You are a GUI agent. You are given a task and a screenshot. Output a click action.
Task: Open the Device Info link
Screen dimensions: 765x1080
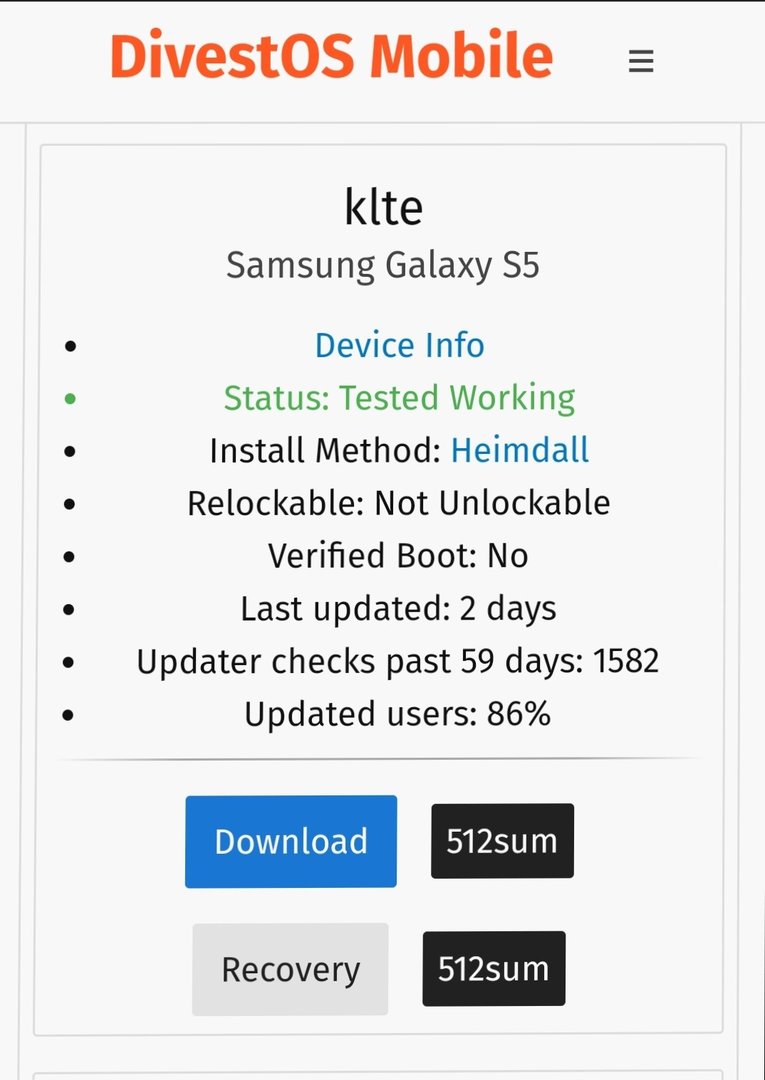click(x=399, y=345)
